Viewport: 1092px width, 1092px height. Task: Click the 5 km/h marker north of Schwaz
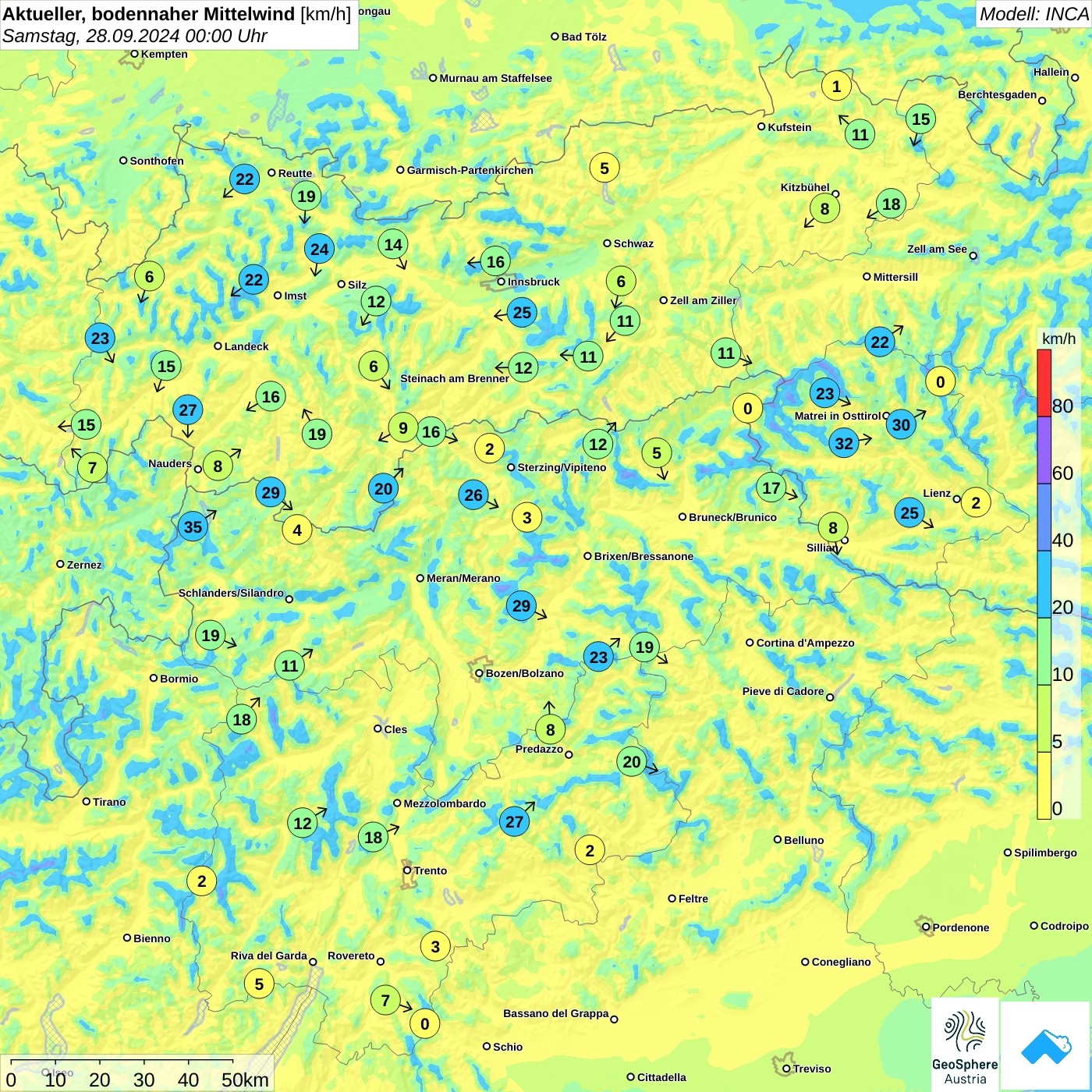pyautogui.click(x=604, y=168)
